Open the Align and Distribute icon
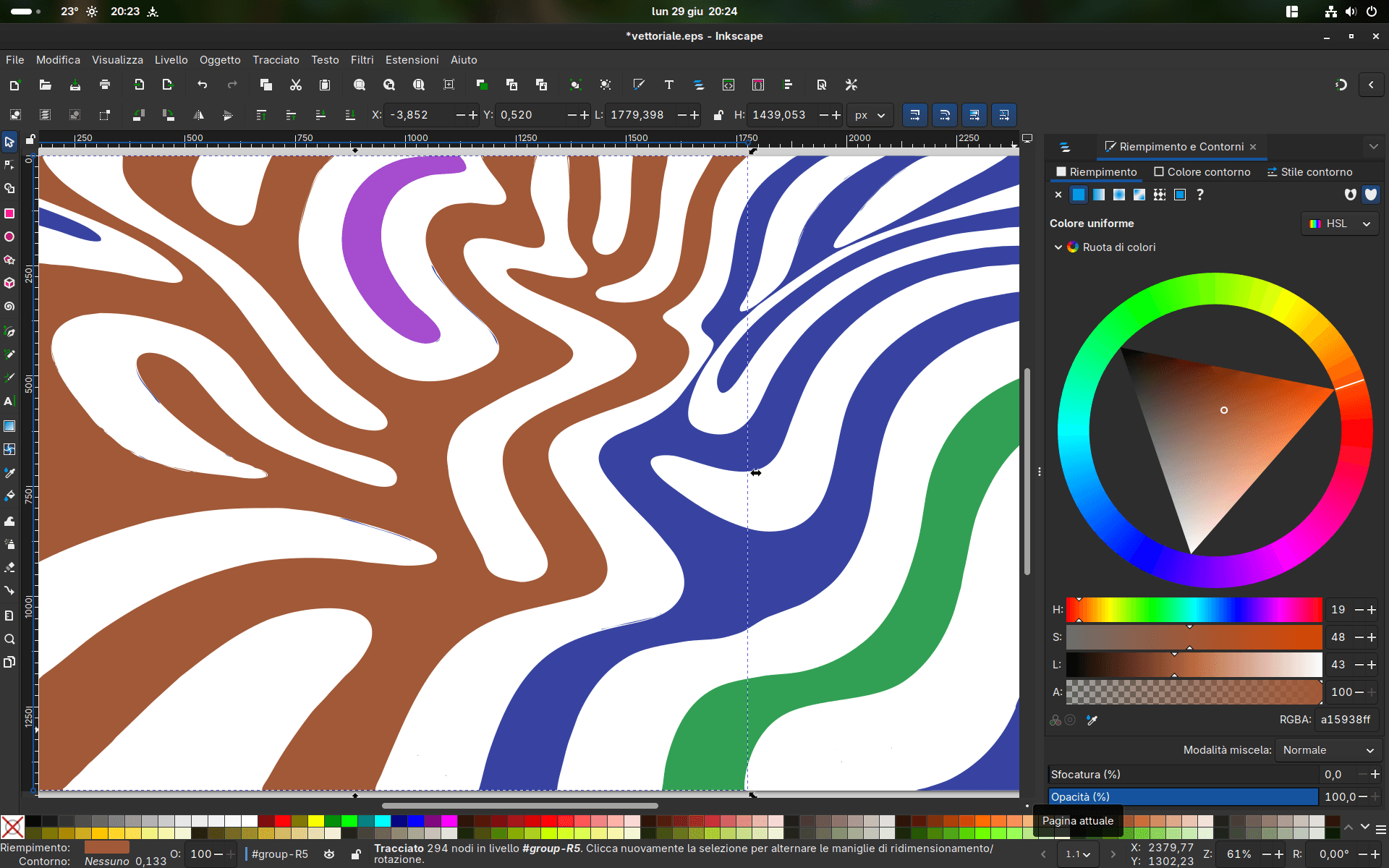The width and height of the screenshot is (1389, 868). (788, 85)
